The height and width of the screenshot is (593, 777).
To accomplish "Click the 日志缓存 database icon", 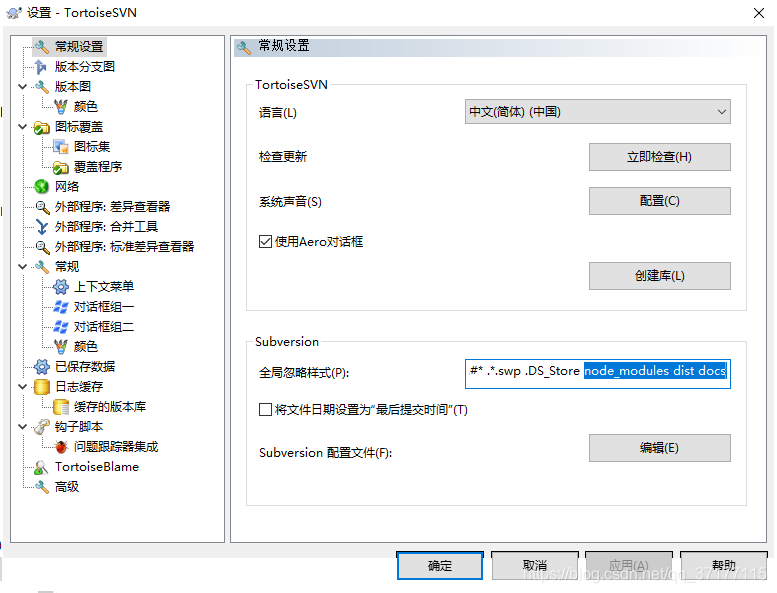I will pyautogui.click(x=42, y=387).
